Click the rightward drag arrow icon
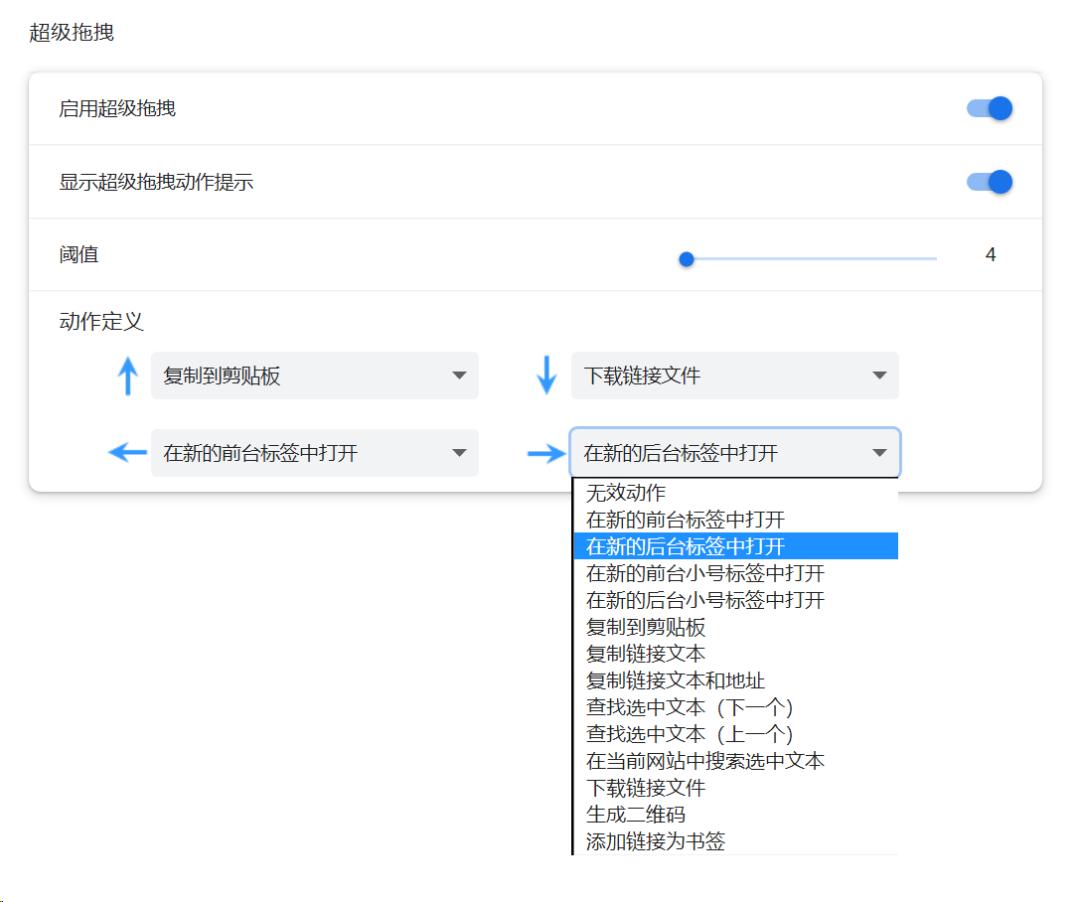This screenshot has height=902, width=1080. pyautogui.click(x=546, y=452)
